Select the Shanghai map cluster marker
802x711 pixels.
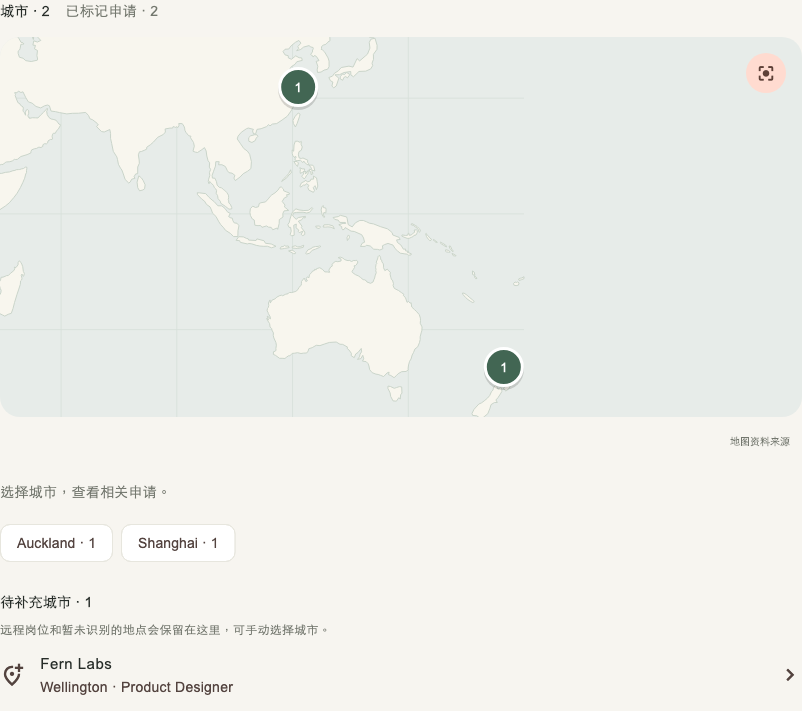(x=298, y=87)
